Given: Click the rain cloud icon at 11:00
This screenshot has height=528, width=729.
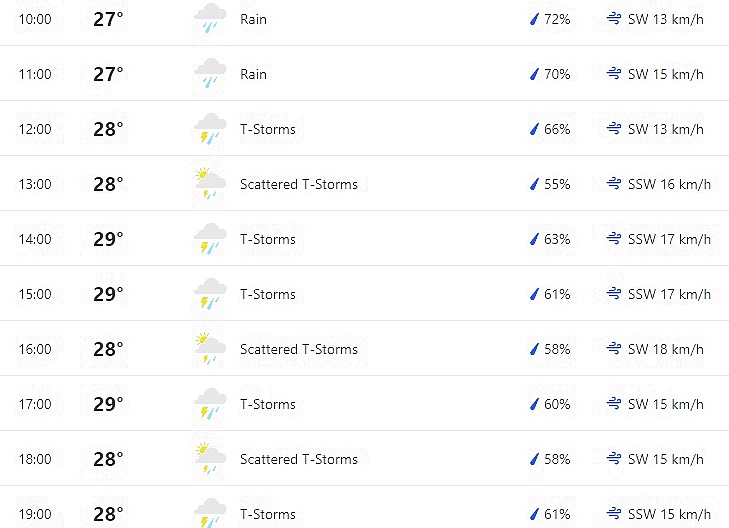Looking at the screenshot, I should (x=210, y=73).
